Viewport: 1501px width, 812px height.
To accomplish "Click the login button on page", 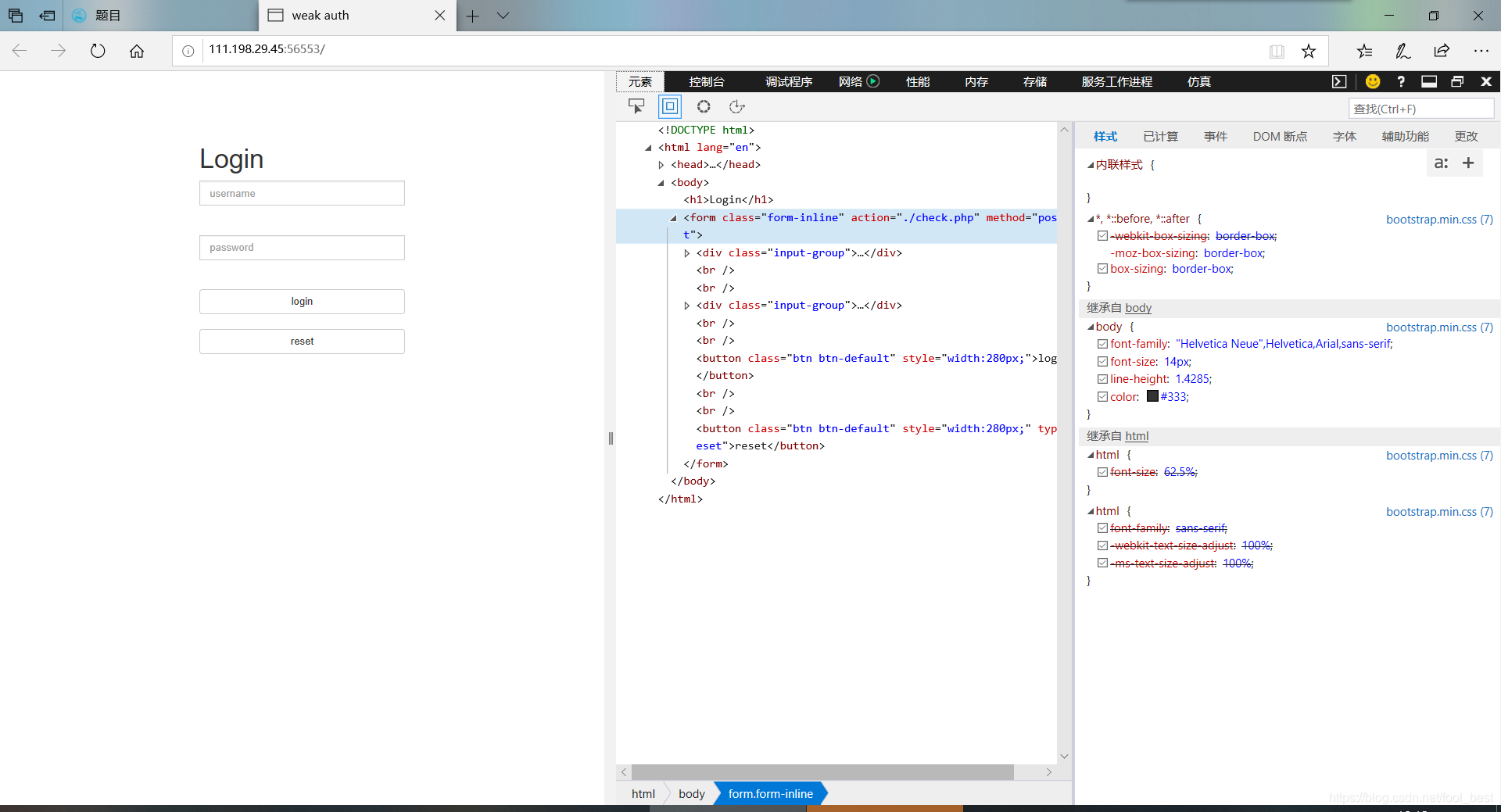I will pos(302,302).
